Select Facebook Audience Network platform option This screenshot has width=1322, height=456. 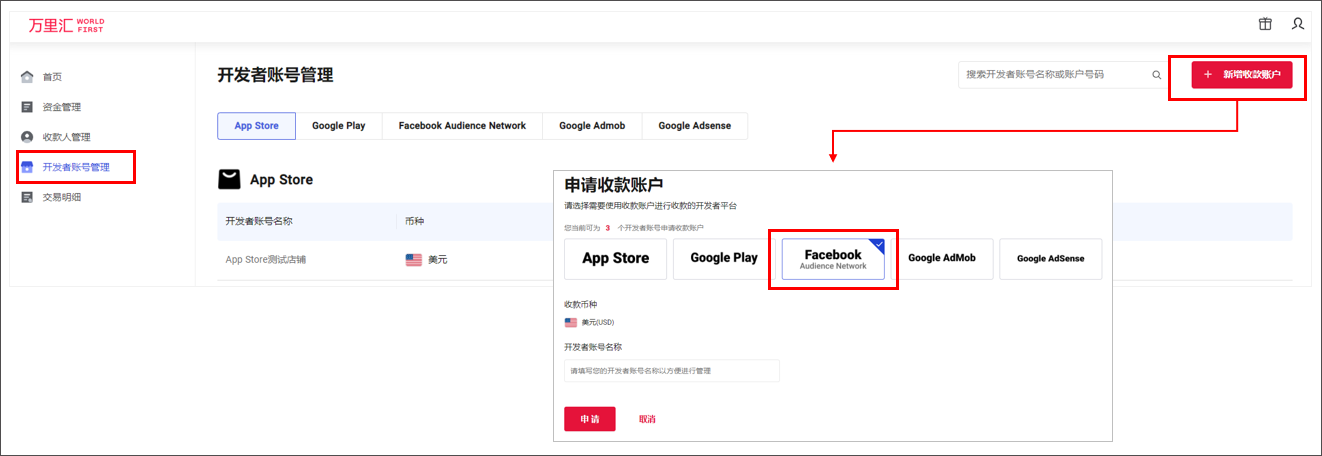pos(833,258)
